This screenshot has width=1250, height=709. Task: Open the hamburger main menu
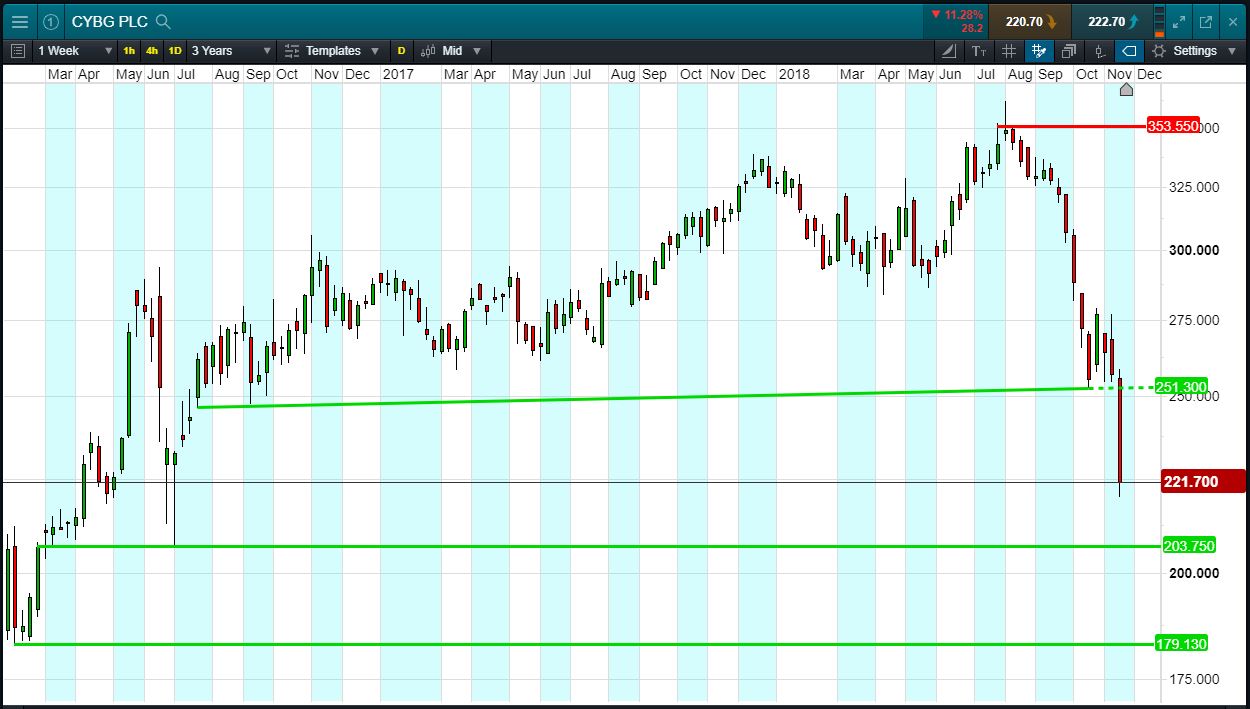(19, 21)
